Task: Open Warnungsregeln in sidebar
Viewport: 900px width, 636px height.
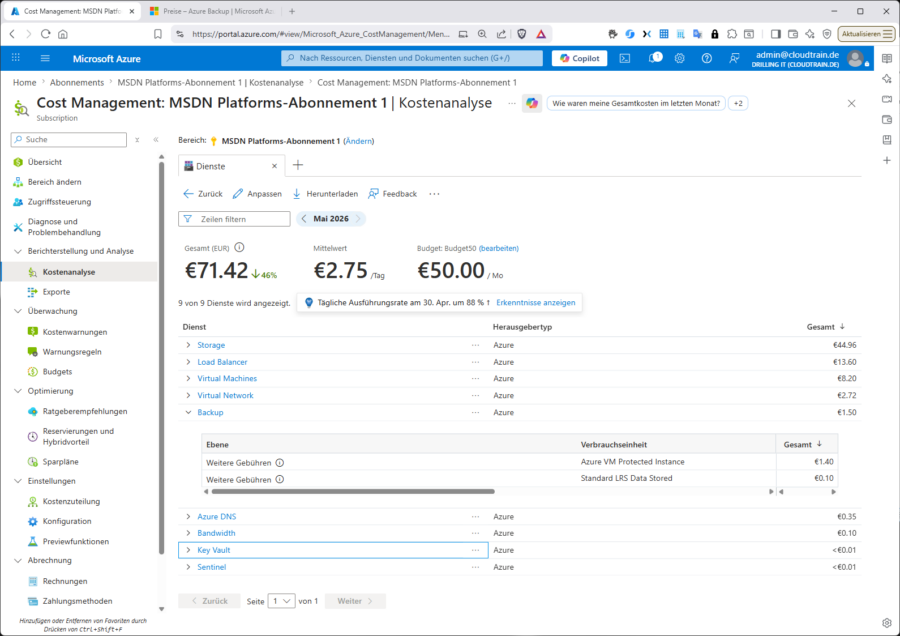Action: pos(72,351)
